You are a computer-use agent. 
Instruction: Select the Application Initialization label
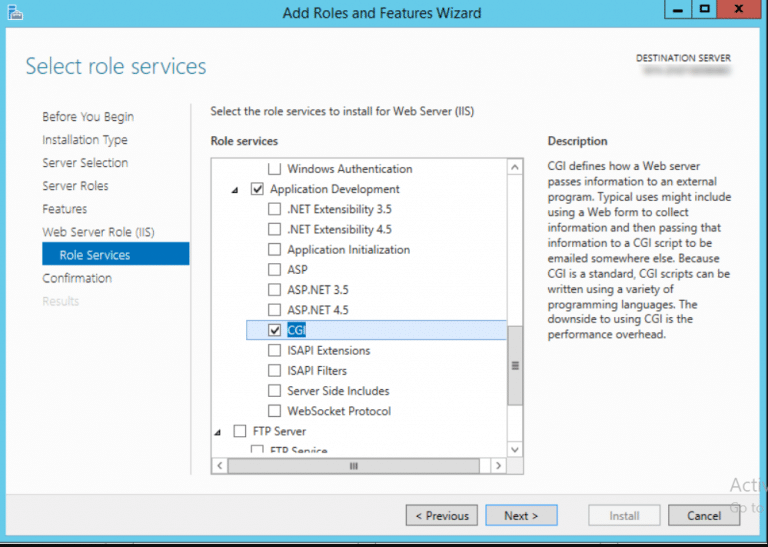coord(348,249)
